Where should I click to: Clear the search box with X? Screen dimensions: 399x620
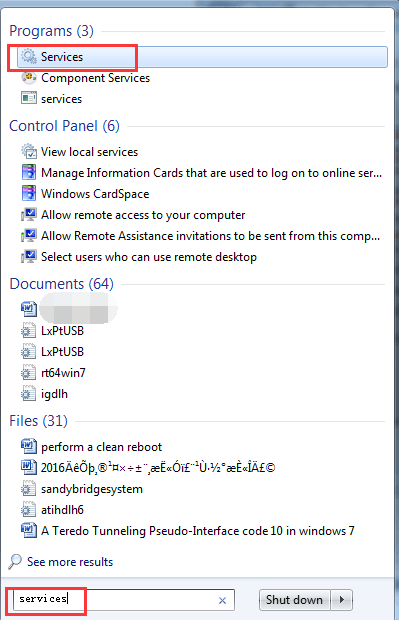pos(223,600)
